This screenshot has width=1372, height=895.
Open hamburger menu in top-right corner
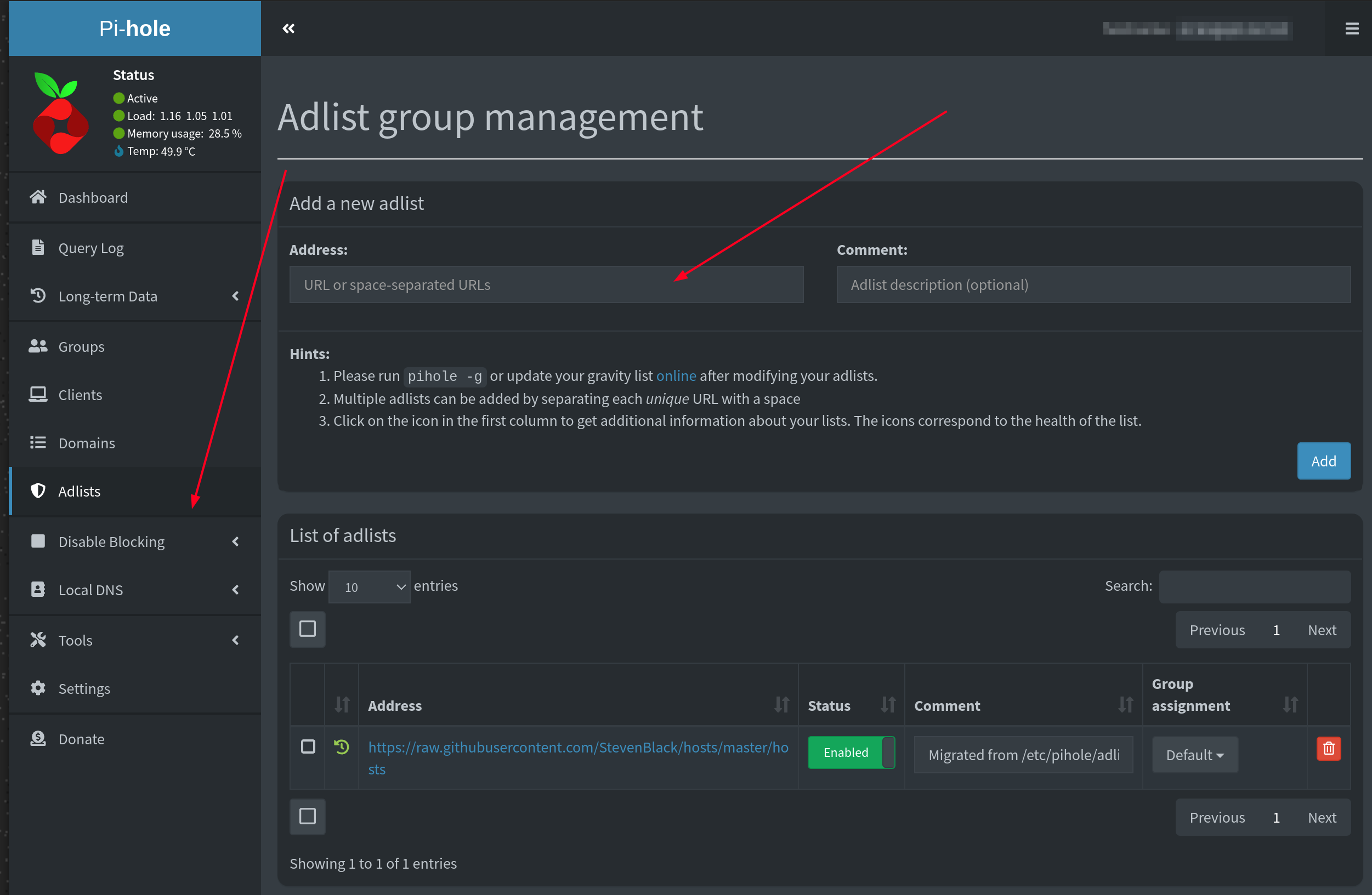pos(1351,28)
